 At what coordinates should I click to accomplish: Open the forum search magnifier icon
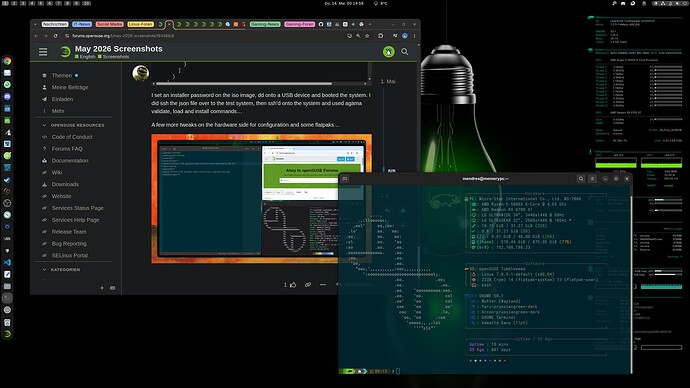[x=404, y=52]
